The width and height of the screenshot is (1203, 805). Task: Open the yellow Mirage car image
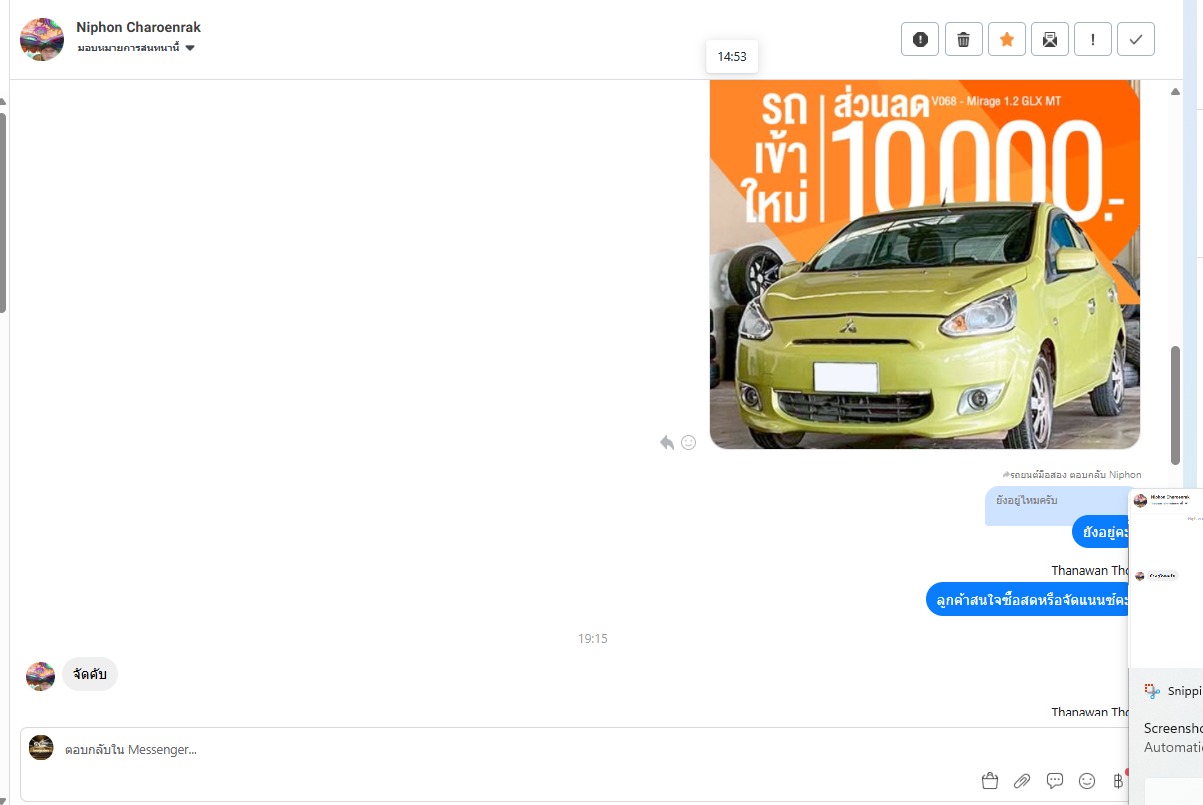[924, 264]
